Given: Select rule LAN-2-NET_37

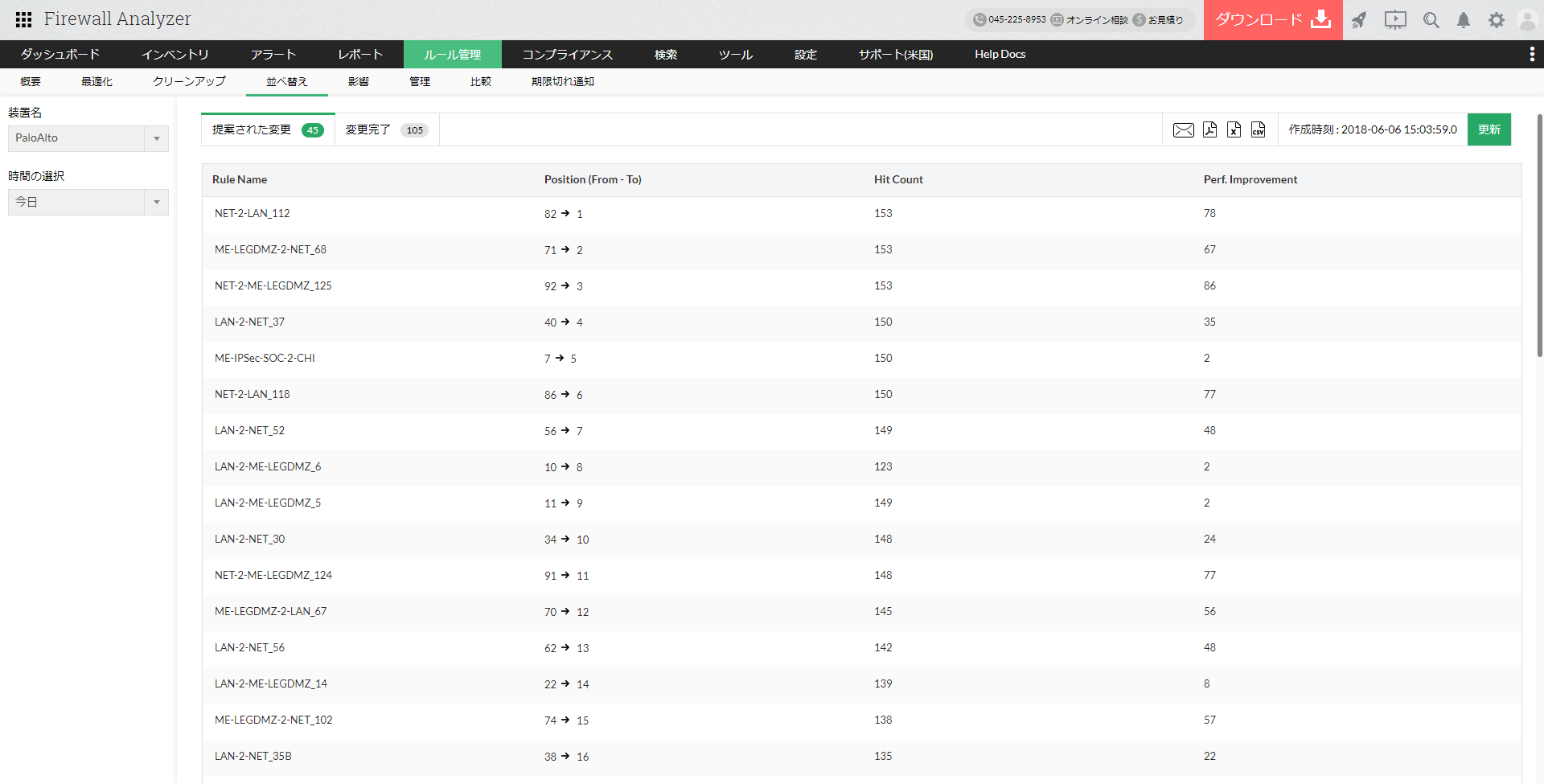Looking at the screenshot, I should (249, 322).
